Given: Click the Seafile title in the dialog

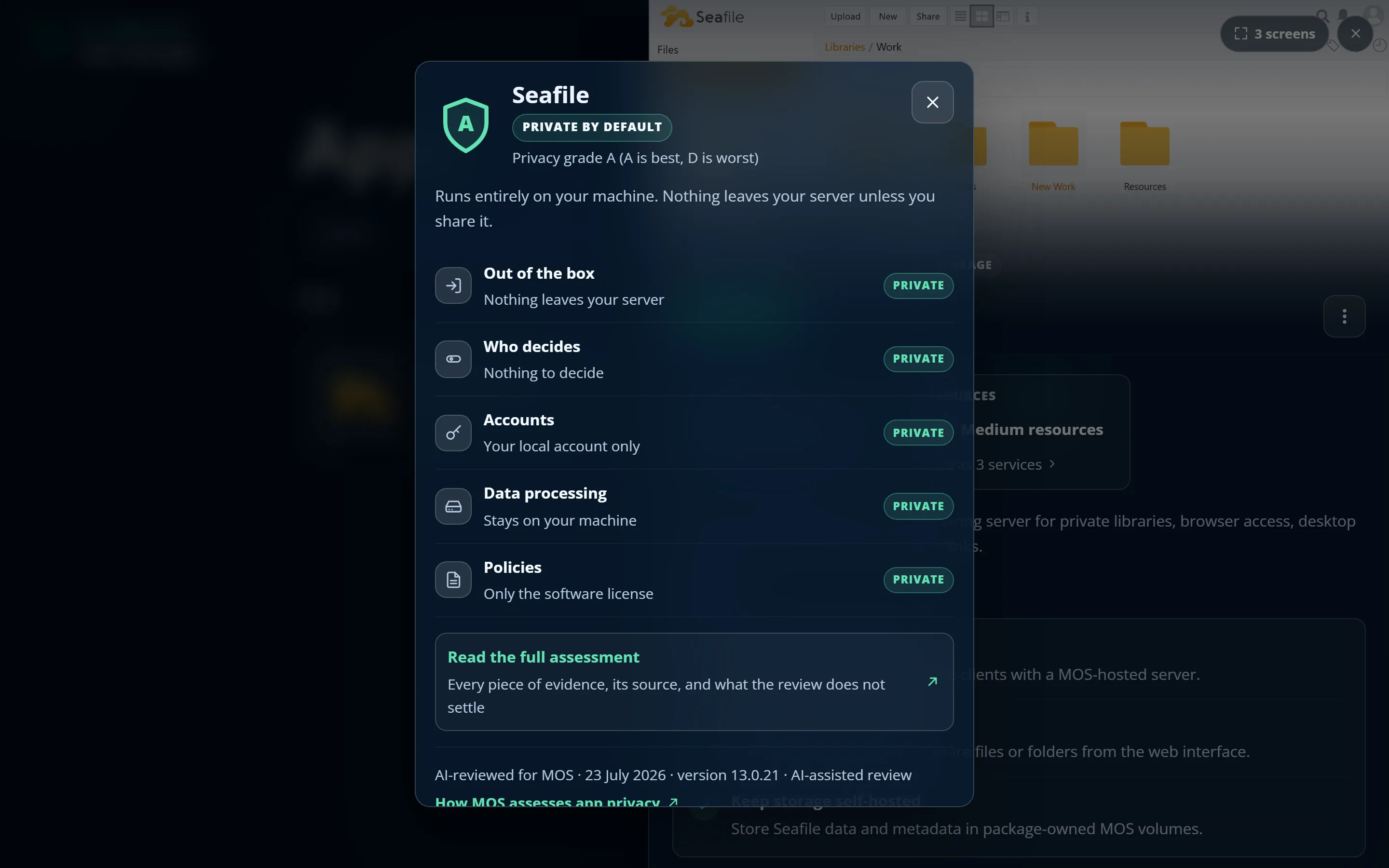Looking at the screenshot, I should 550,95.
